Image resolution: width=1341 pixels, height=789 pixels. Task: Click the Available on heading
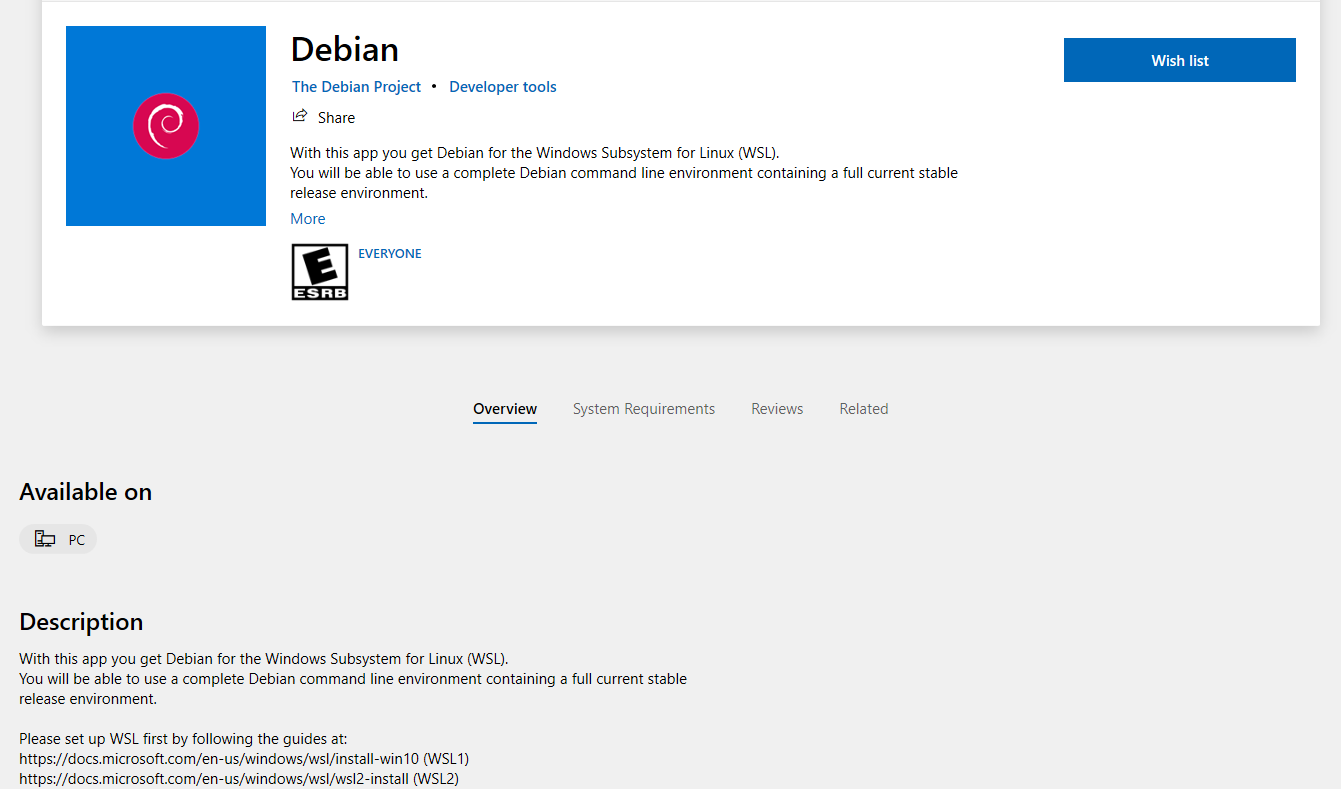85,492
